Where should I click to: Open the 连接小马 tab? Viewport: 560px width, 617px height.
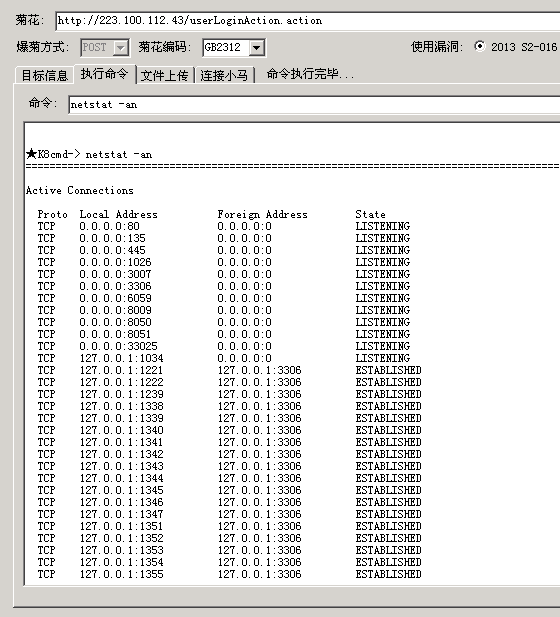224,75
